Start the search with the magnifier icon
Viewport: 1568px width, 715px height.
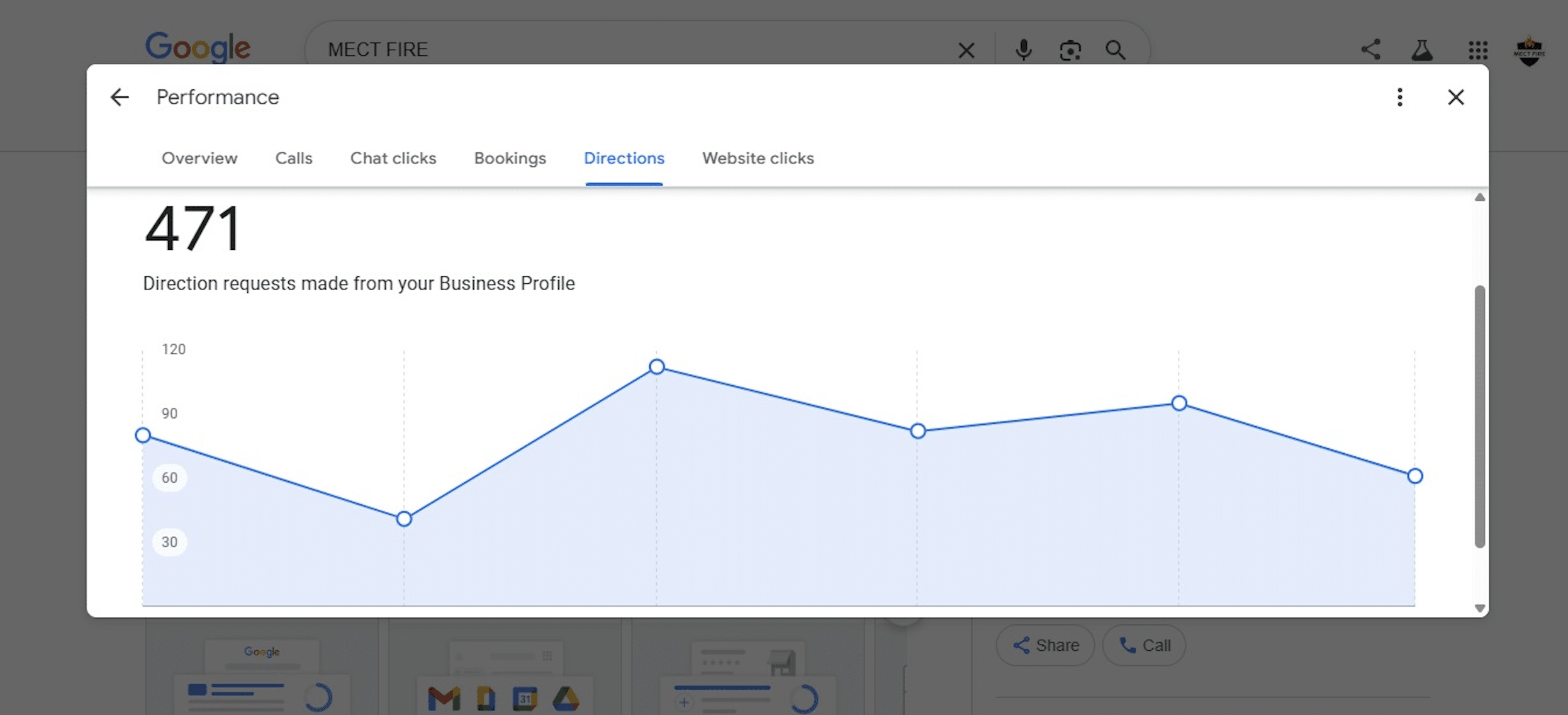coord(1116,50)
